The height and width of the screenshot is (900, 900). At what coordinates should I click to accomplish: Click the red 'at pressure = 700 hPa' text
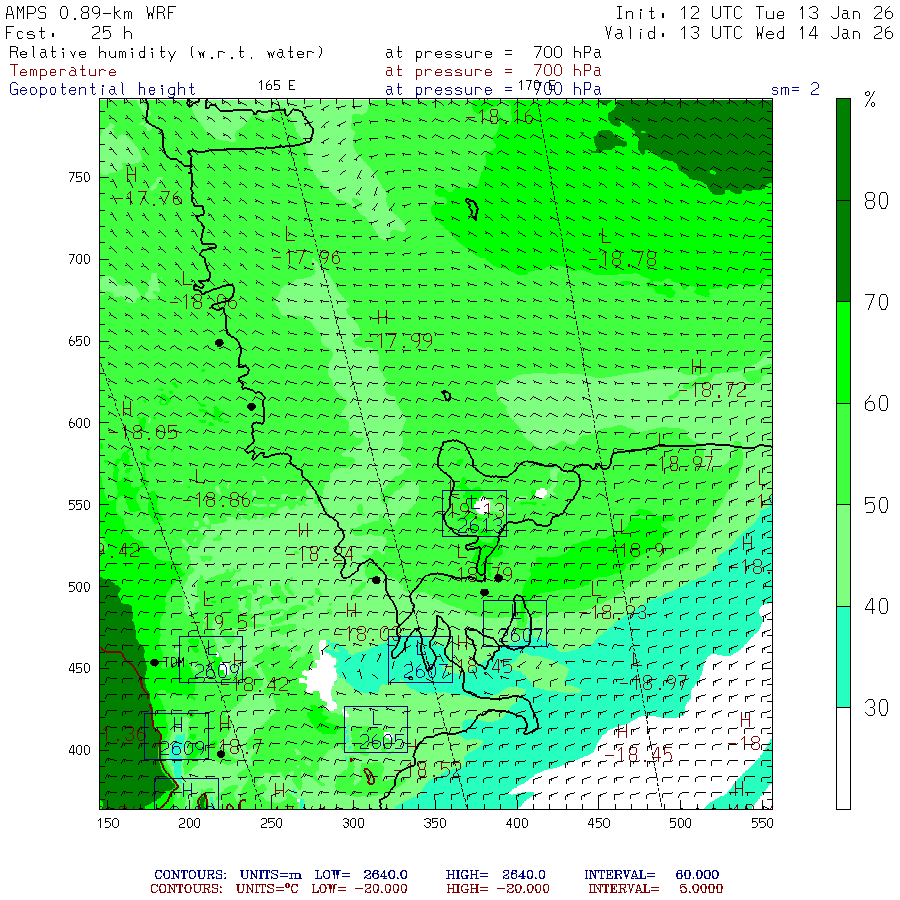point(493,71)
